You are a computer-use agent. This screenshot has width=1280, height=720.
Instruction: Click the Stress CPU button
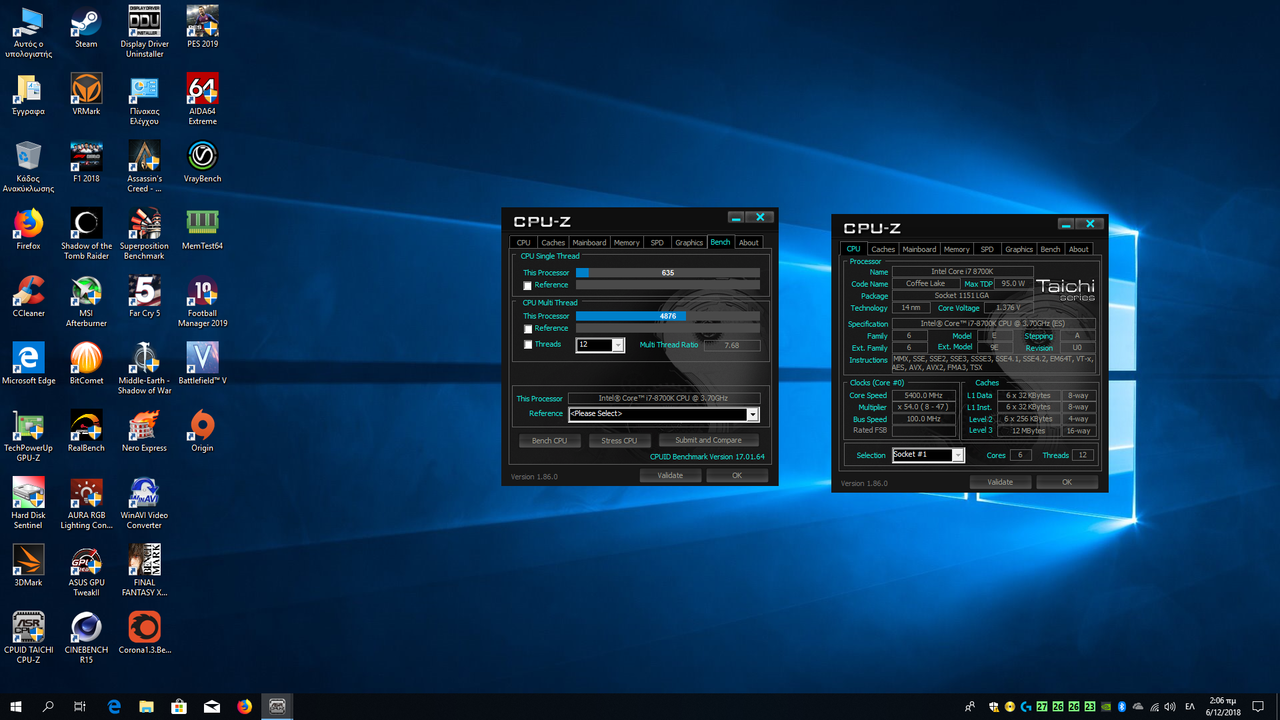[619, 440]
